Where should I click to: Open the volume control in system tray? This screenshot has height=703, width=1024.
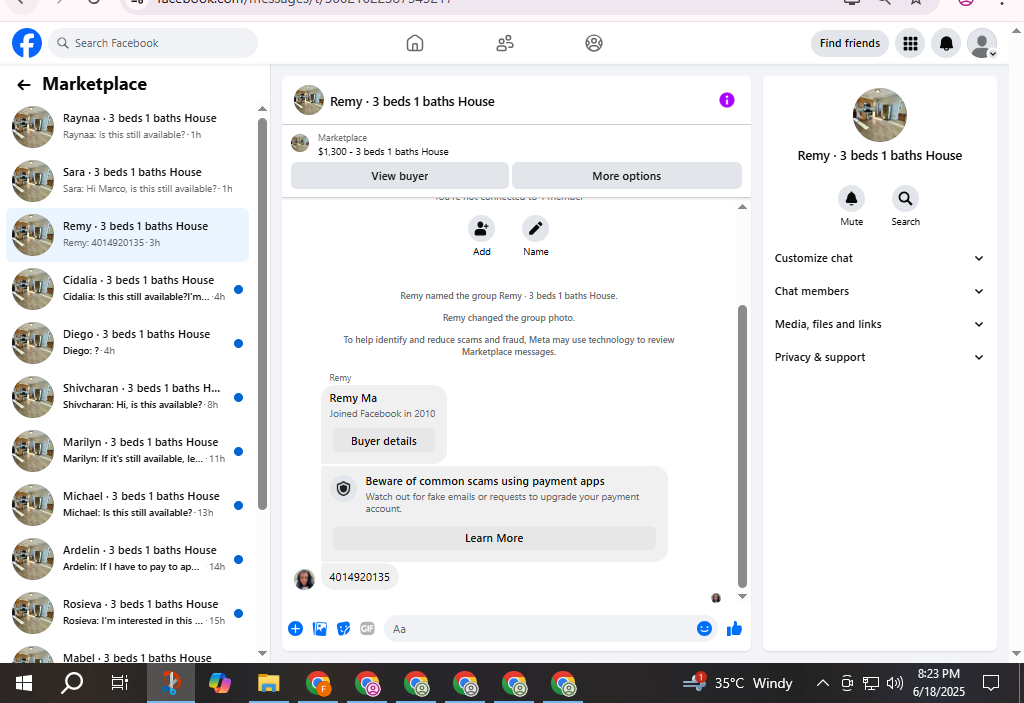click(x=895, y=683)
